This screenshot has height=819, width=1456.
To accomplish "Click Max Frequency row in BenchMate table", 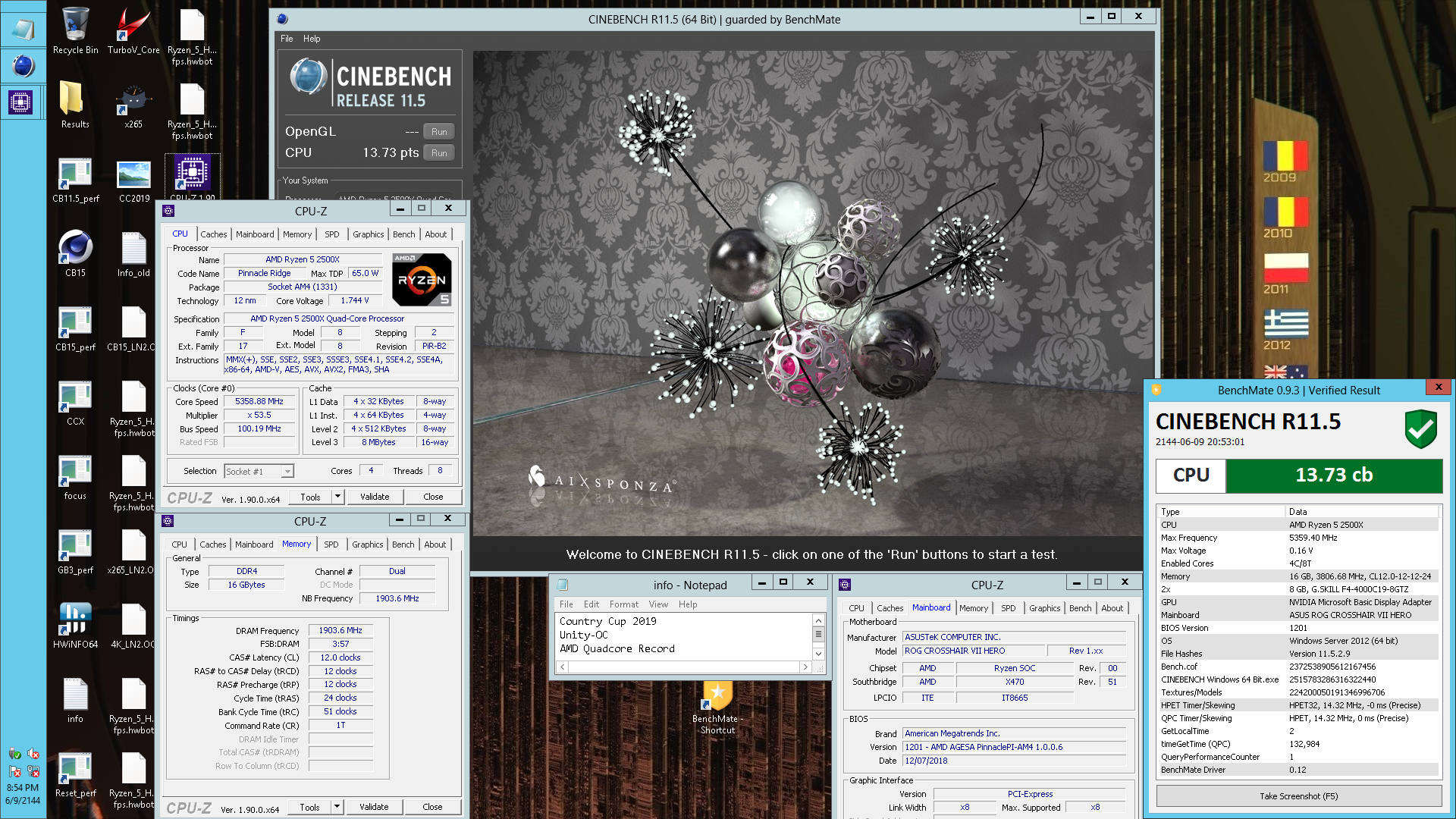I will (1297, 538).
